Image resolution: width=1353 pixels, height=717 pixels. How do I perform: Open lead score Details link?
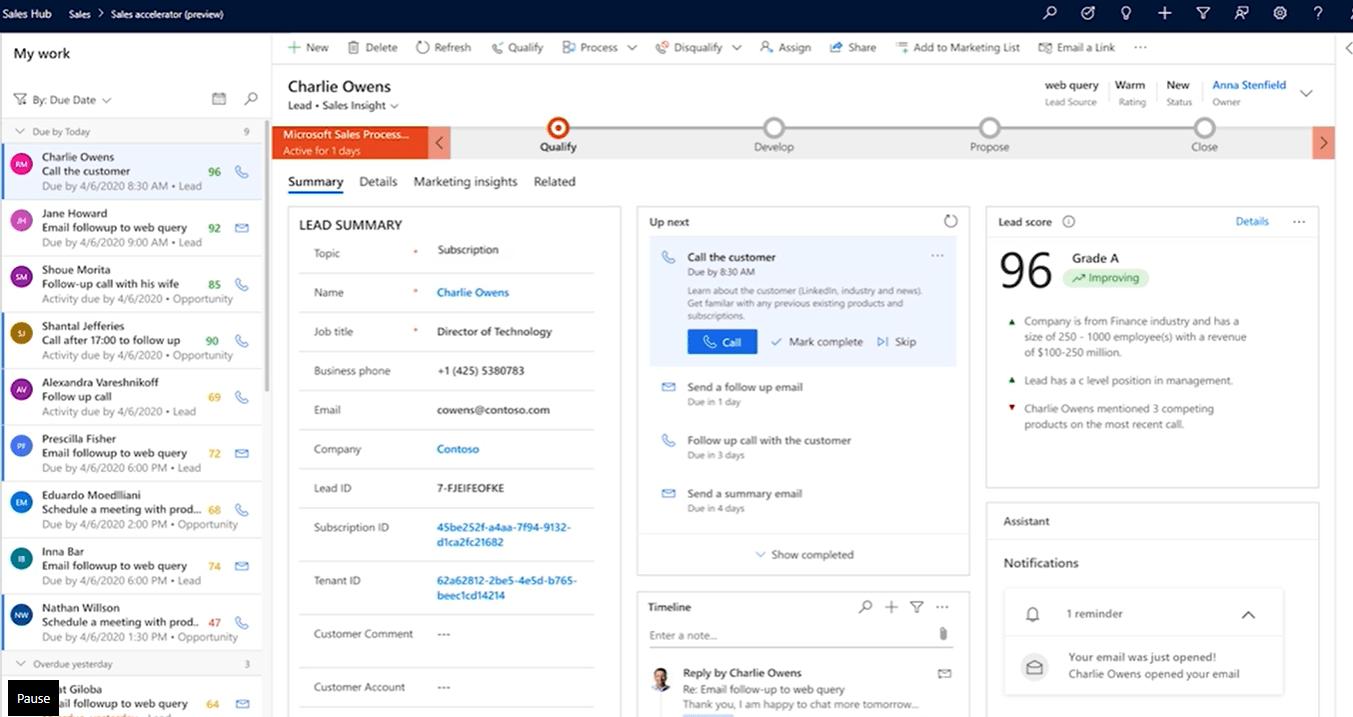1252,222
